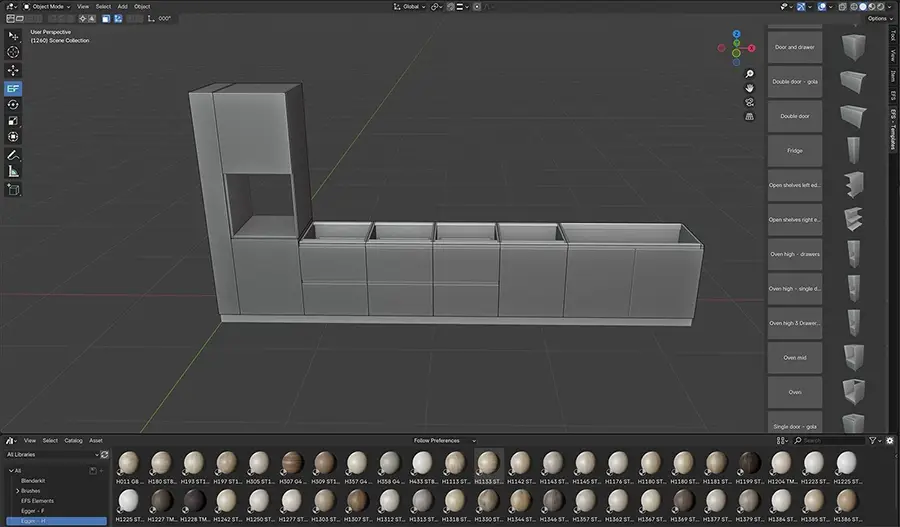This screenshot has width=900, height=527.
Task: Click the hand pan view icon
Action: click(749, 88)
